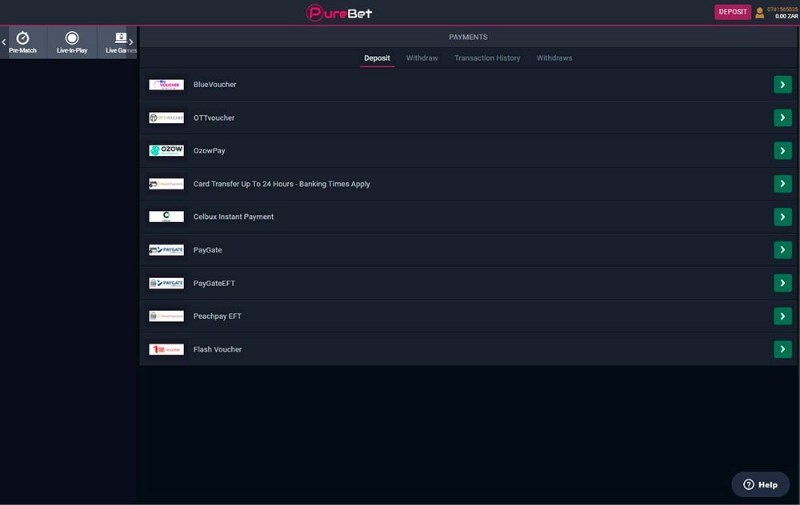Open the Help chat button
The height and width of the screenshot is (505, 800).
click(760, 485)
